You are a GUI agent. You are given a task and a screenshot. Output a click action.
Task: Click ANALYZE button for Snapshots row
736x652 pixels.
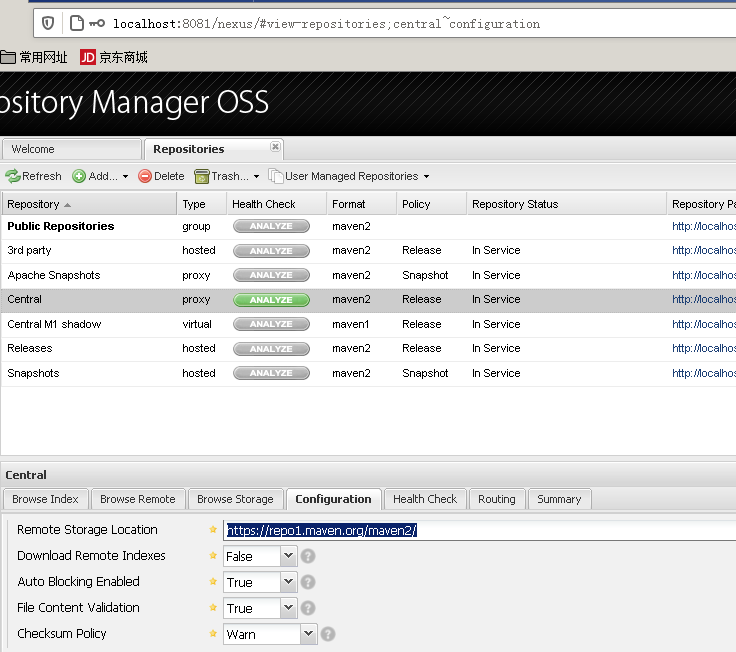click(x=271, y=373)
